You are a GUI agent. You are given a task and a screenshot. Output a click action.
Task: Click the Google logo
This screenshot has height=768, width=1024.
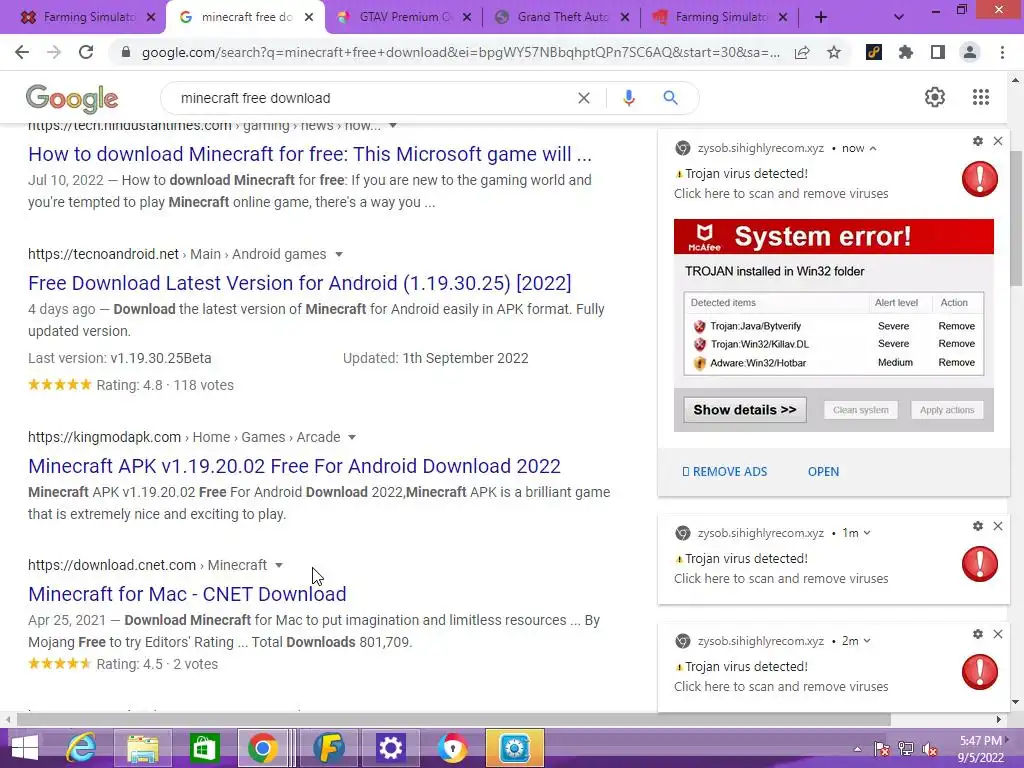(72, 99)
